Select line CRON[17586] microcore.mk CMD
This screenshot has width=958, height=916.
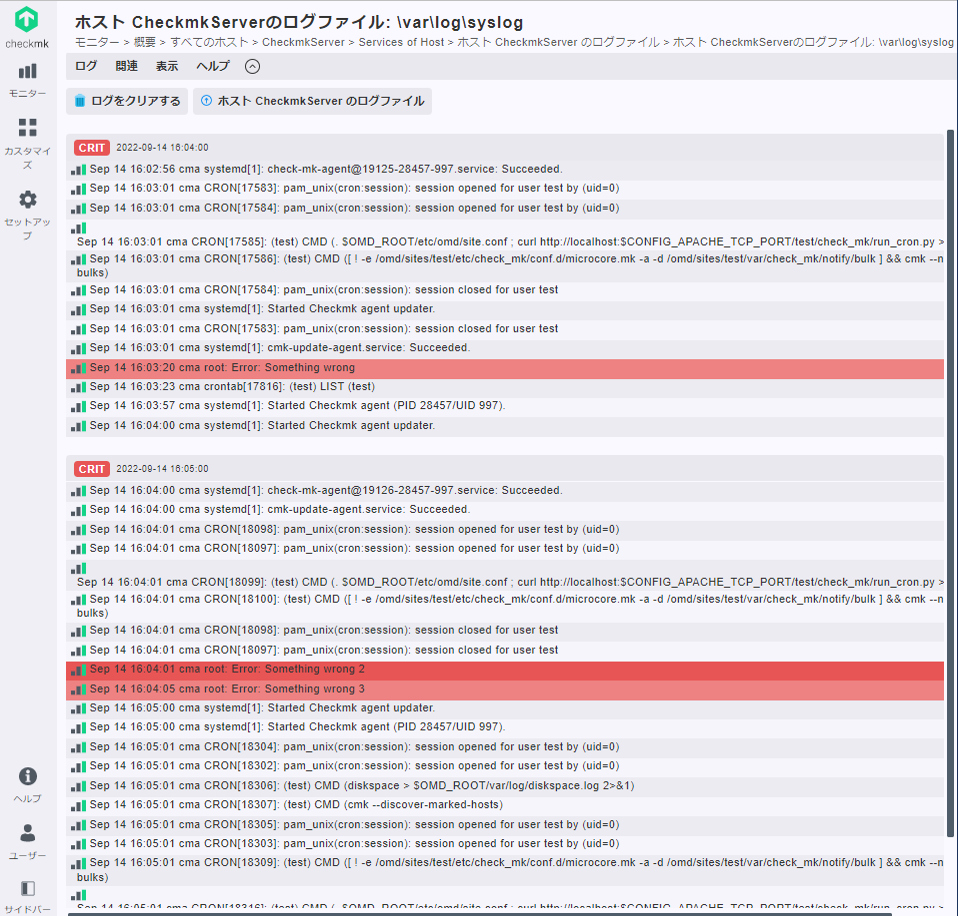(505, 266)
